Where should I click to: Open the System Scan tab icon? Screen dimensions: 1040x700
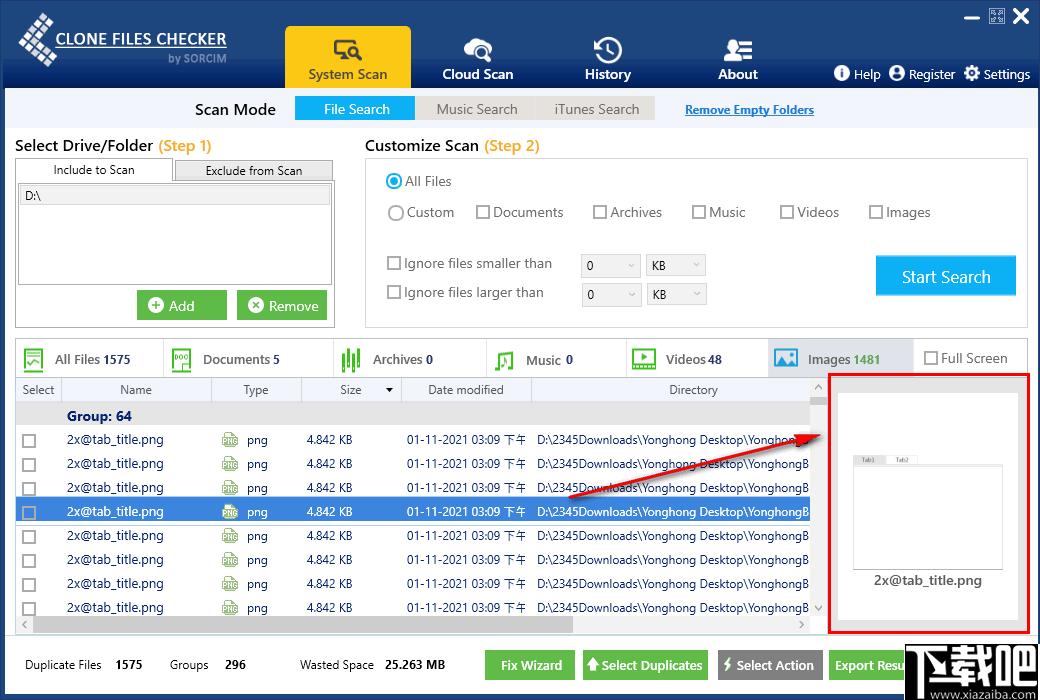coord(347,50)
